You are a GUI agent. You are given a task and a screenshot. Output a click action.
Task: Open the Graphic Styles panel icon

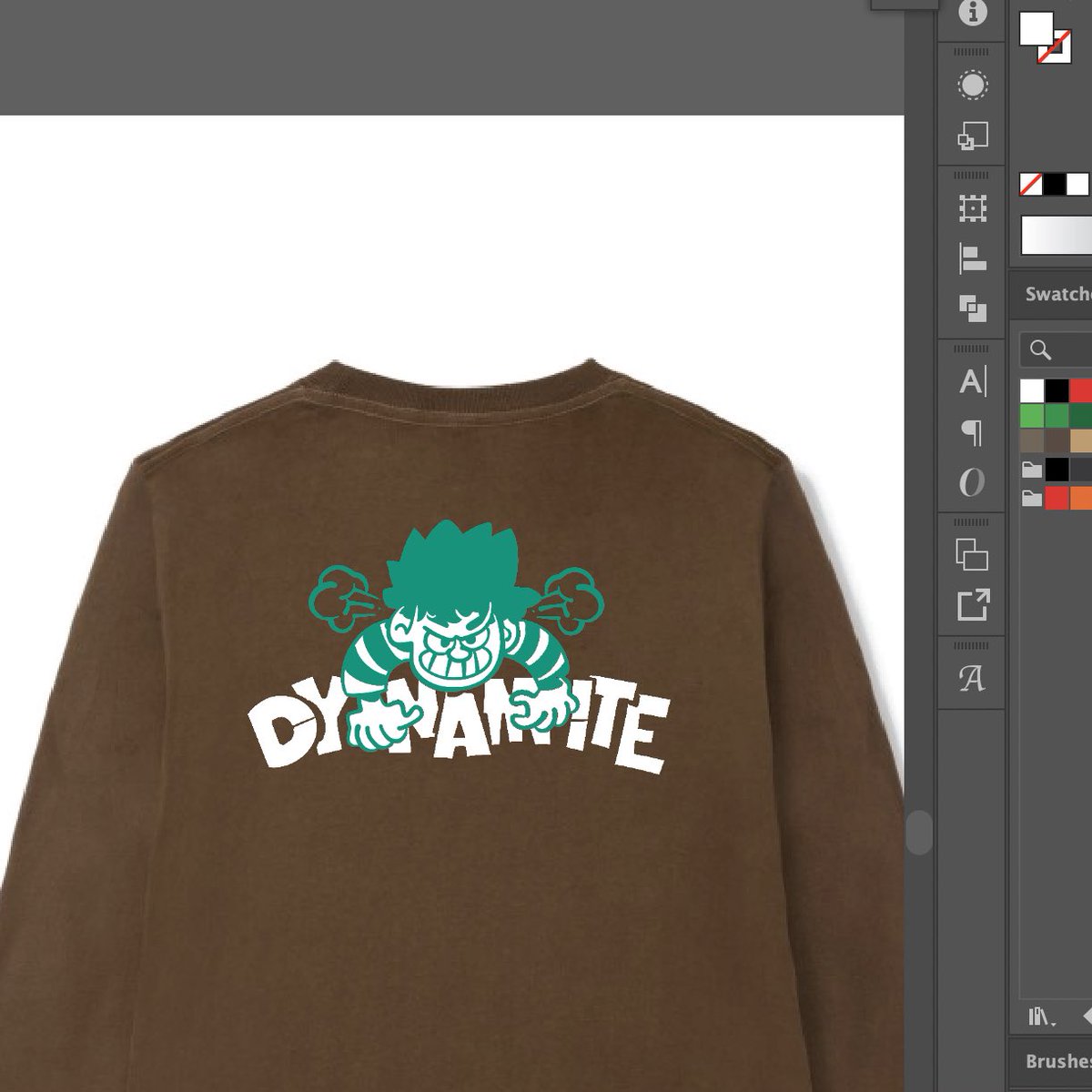coord(973,136)
